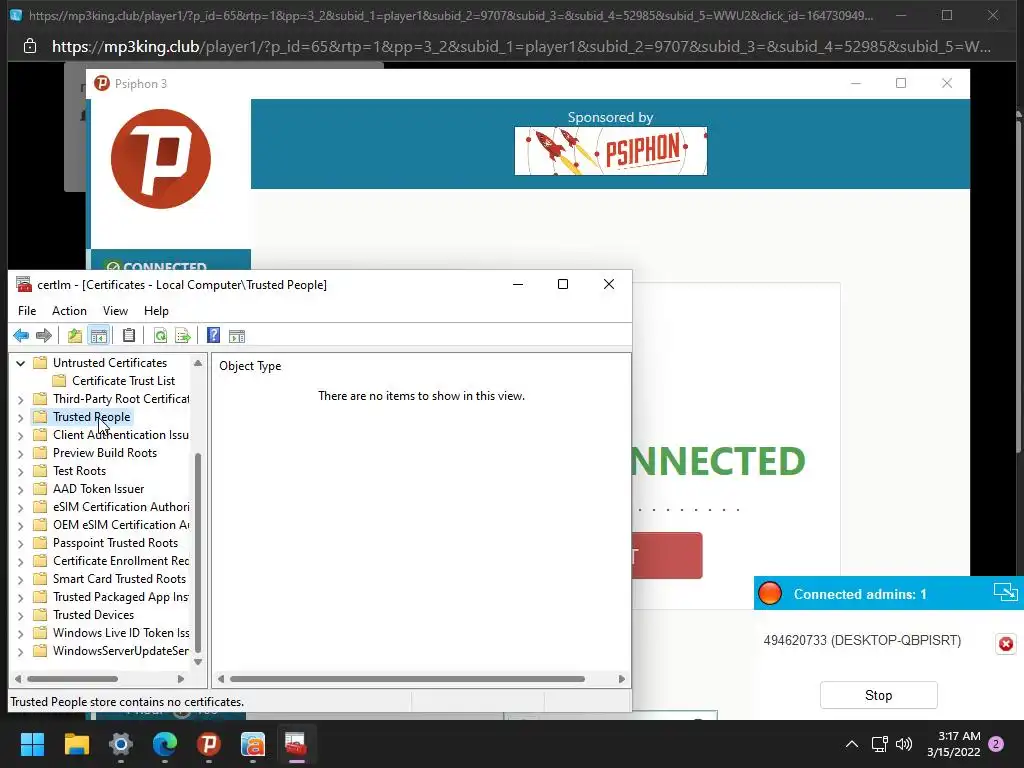Click the red disconnect button in Psiphon
1024x768 pixels.
point(667,556)
